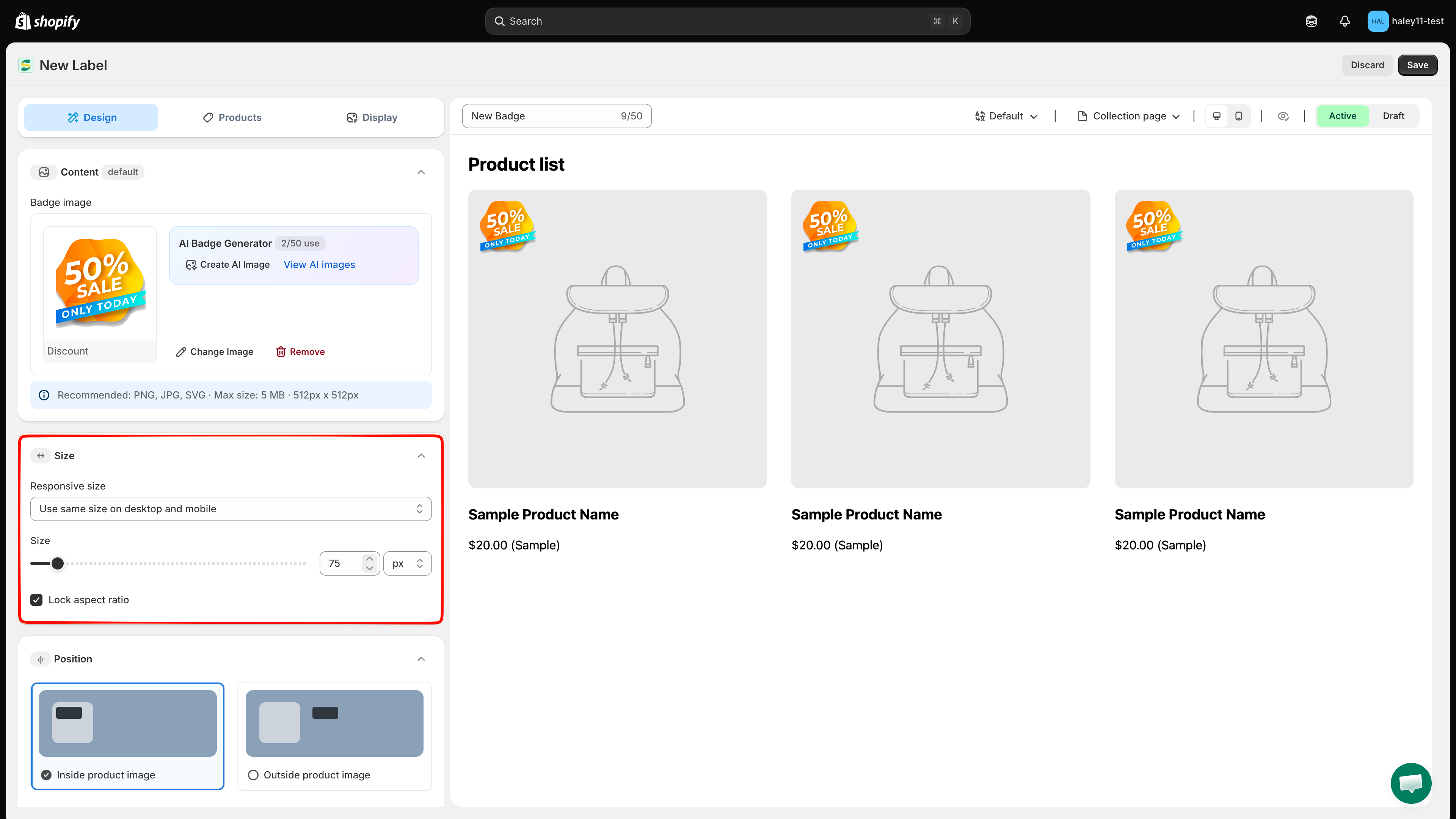The width and height of the screenshot is (1456, 819).
Task: Decrease size value with down stepper
Action: click(370, 569)
